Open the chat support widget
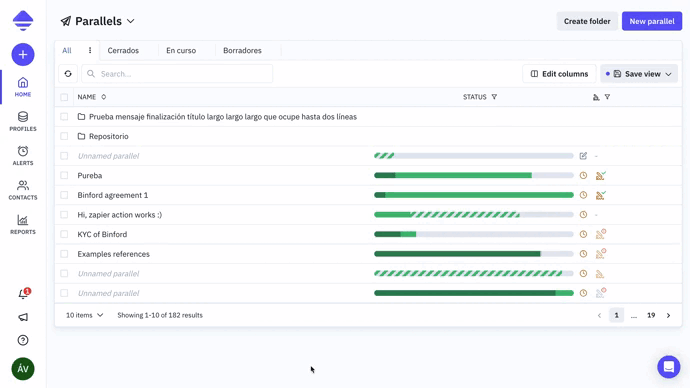 pyautogui.click(x=668, y=366)
